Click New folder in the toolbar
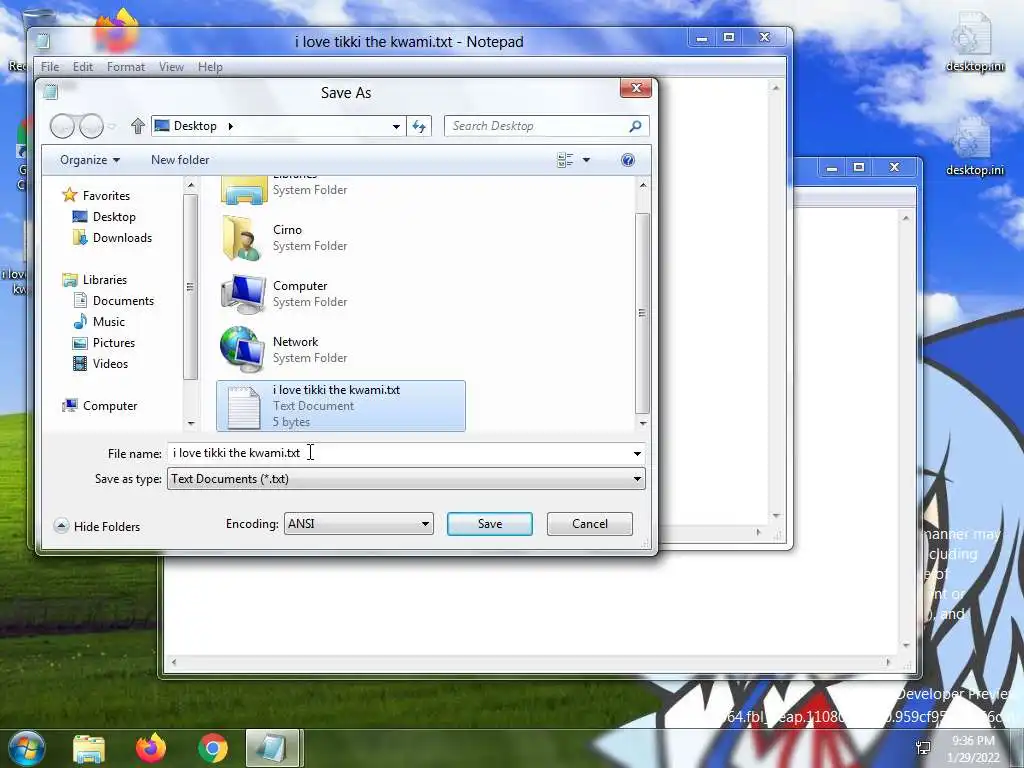 [x=180, y=160]
